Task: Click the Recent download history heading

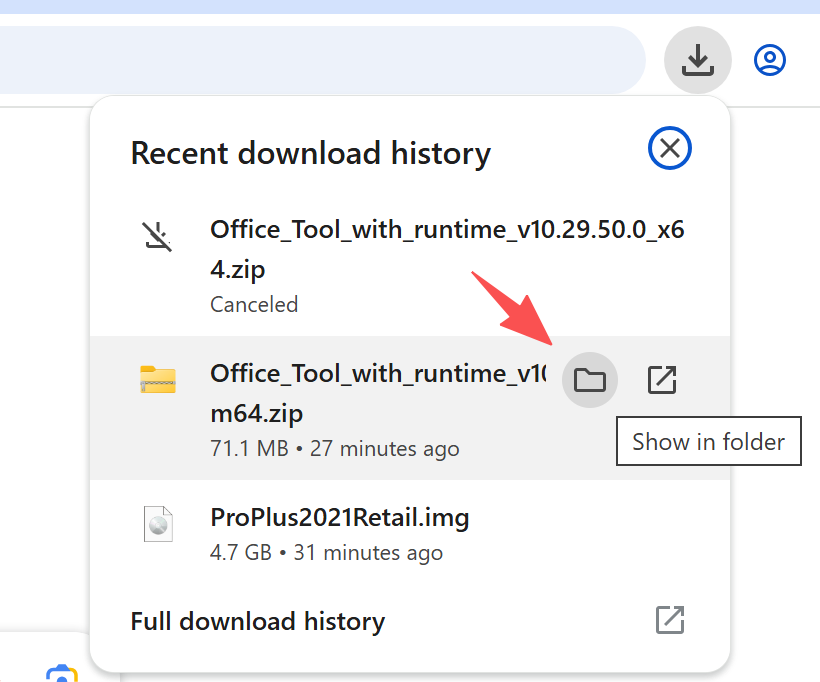Action: (x=310, y=152)
